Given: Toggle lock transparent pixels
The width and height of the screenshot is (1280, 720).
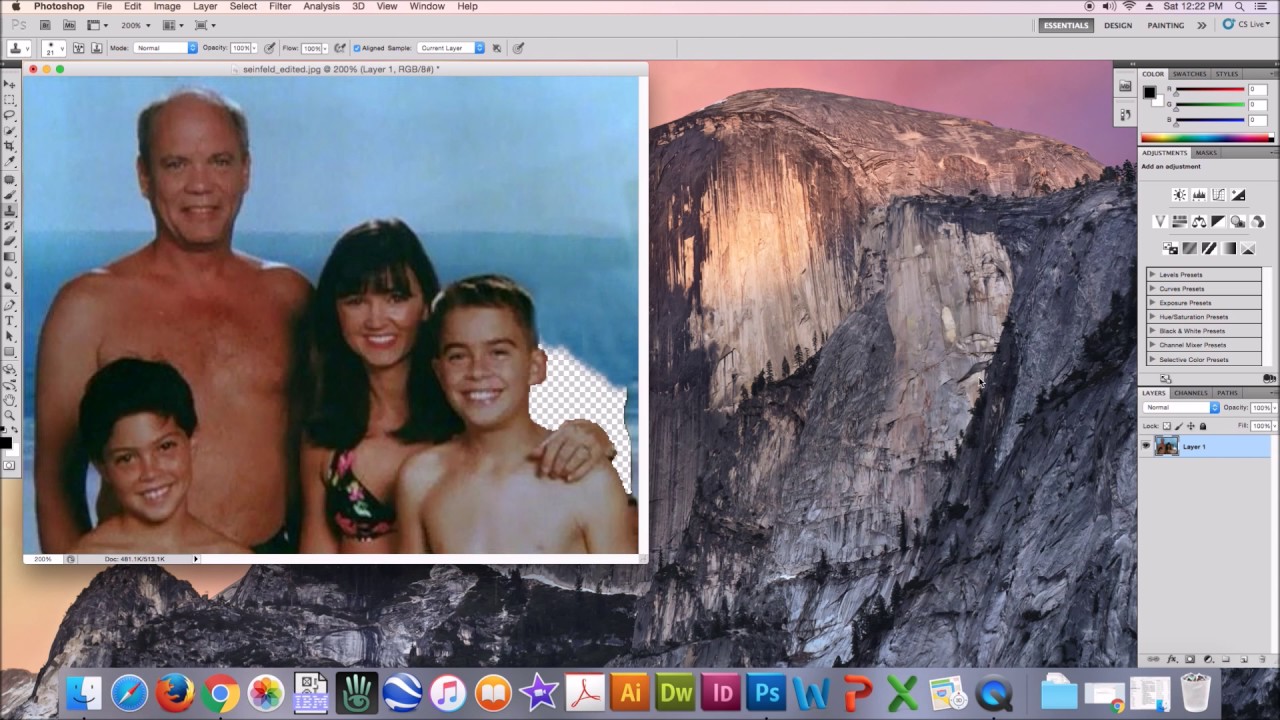Looking at the screenshot, I should pyautogui.click(x=1166, y=426).
